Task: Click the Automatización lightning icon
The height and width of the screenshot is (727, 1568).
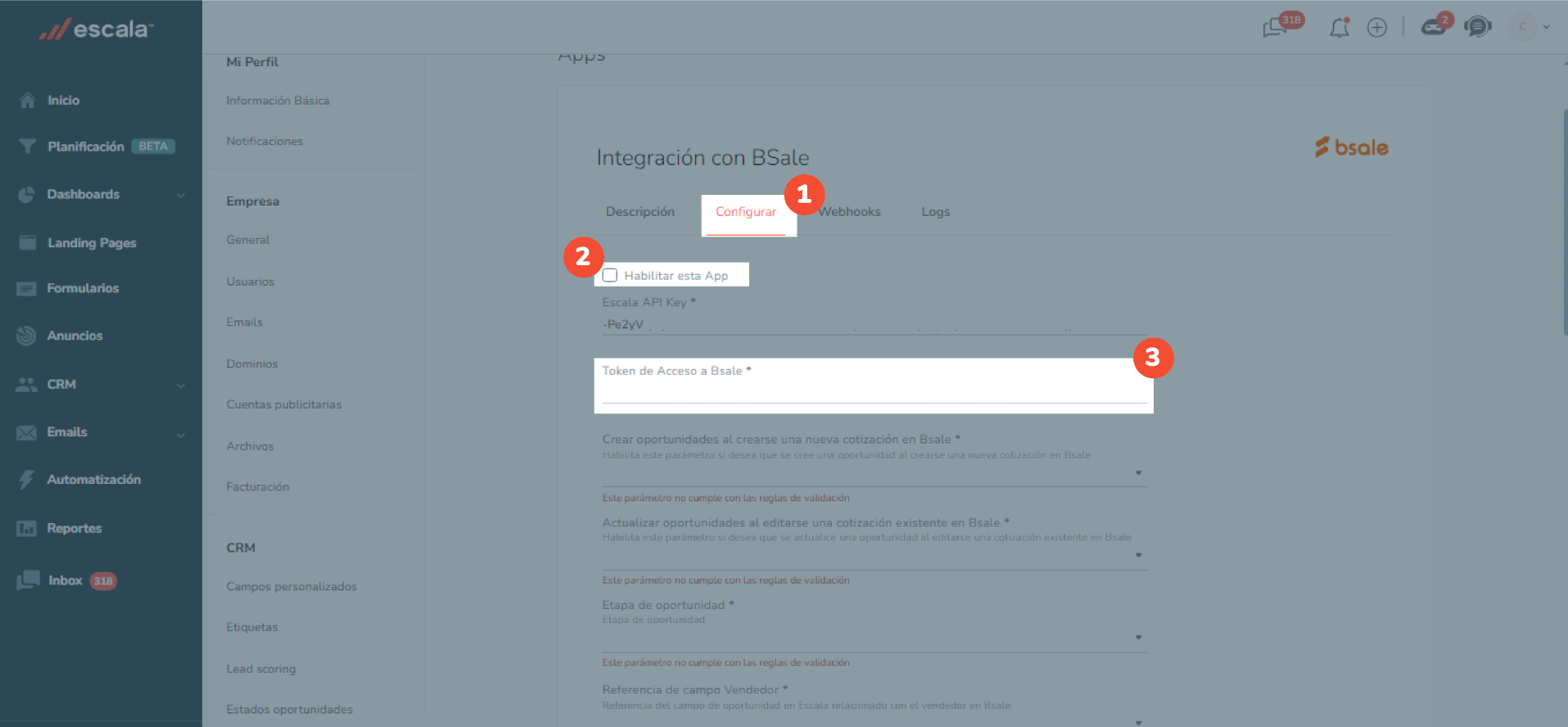Action: click(27, 480)
